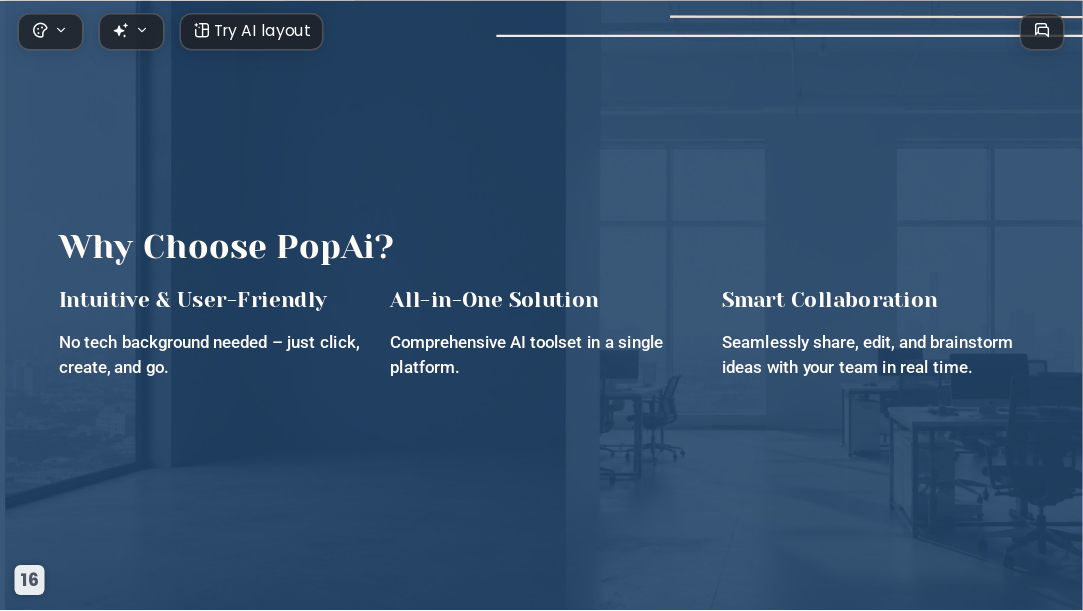This screenshot has height=611, width=1083.
Task: Select the 'Why Choose PopAi?' title
Action: [226, 247]
